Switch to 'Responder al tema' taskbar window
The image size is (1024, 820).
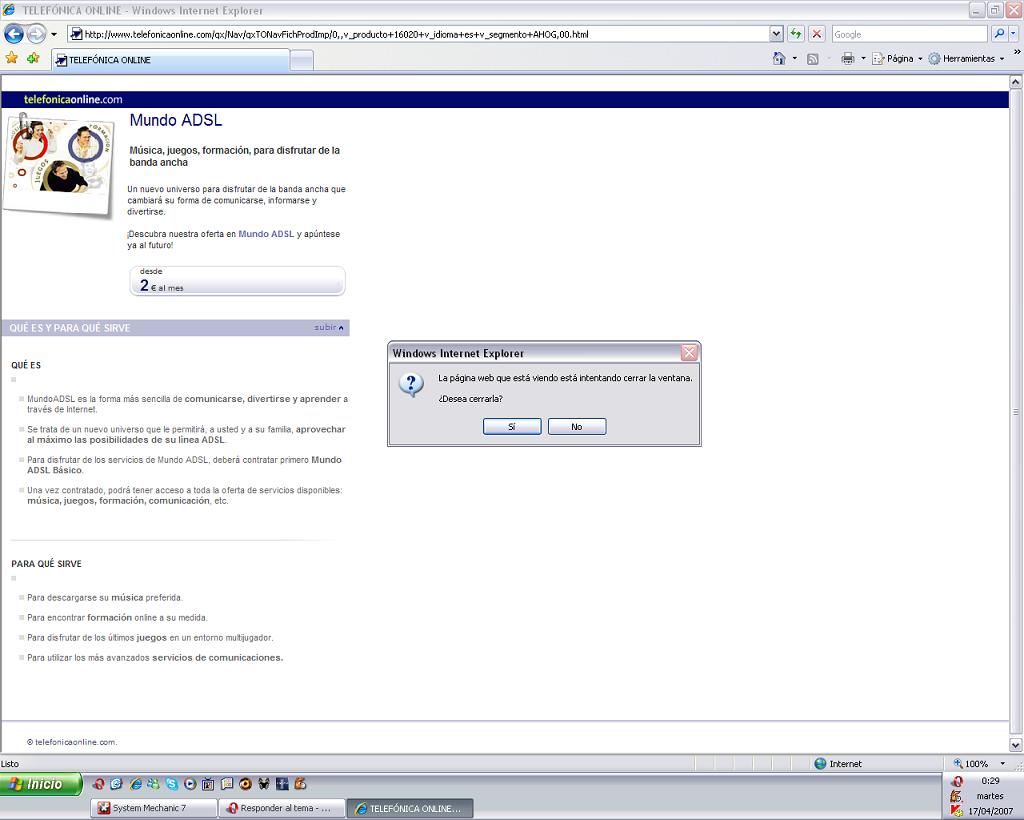pyautogui.click(x=281, y=808)
